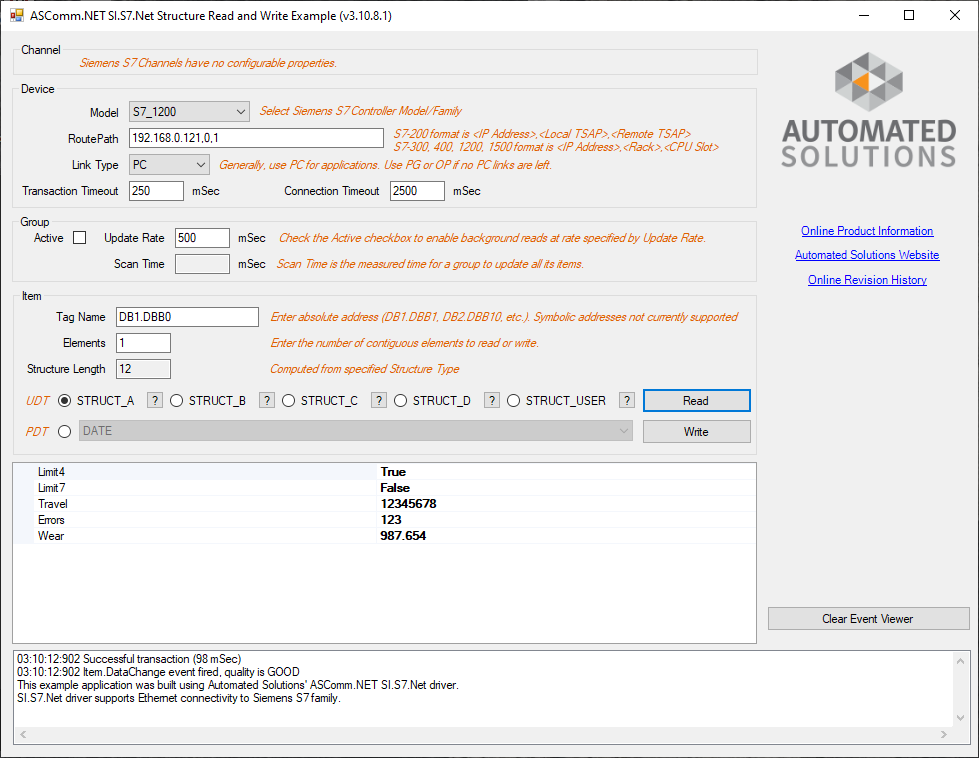Enable the Active group checkbox

point(80,238)
